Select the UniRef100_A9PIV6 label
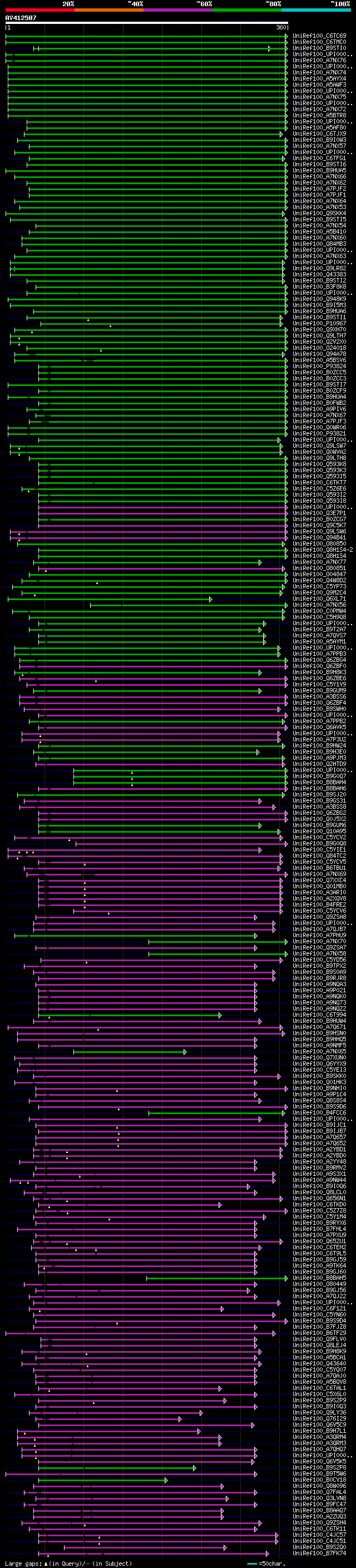Image resolution: width=356 pixels, height=1568 pixels. 319,409
